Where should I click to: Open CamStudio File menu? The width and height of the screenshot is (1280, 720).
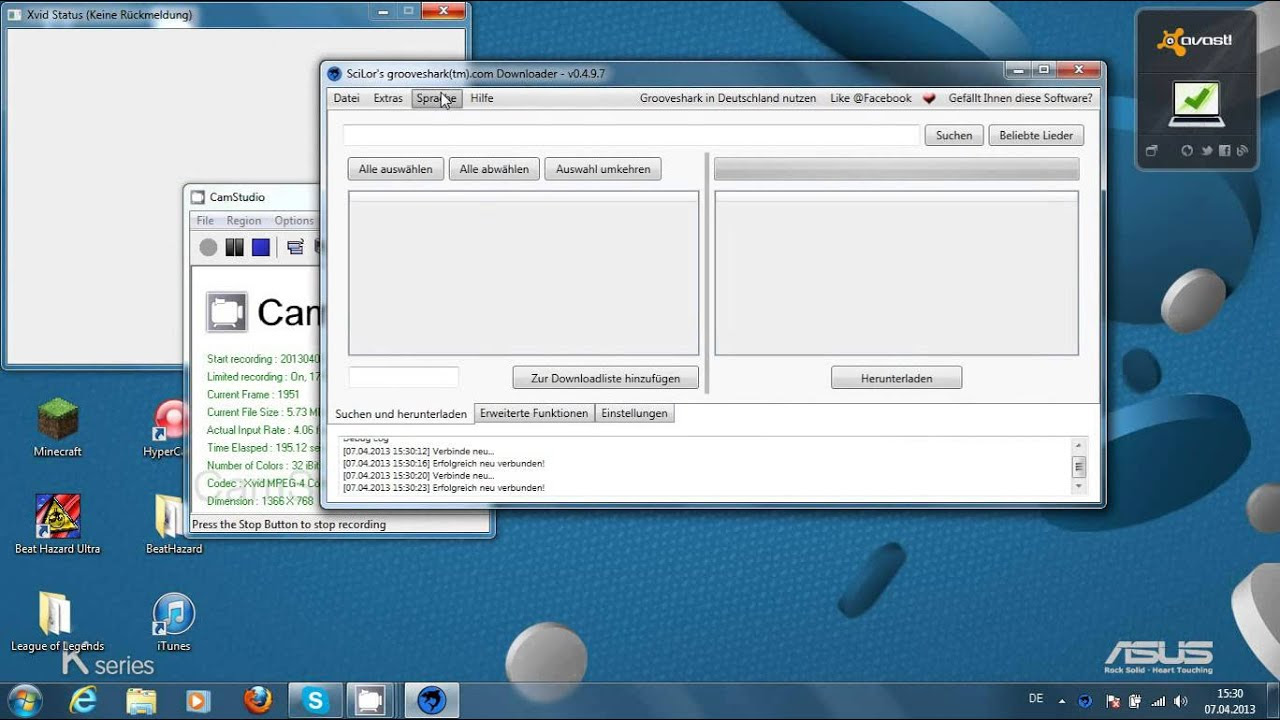point(205,221)
